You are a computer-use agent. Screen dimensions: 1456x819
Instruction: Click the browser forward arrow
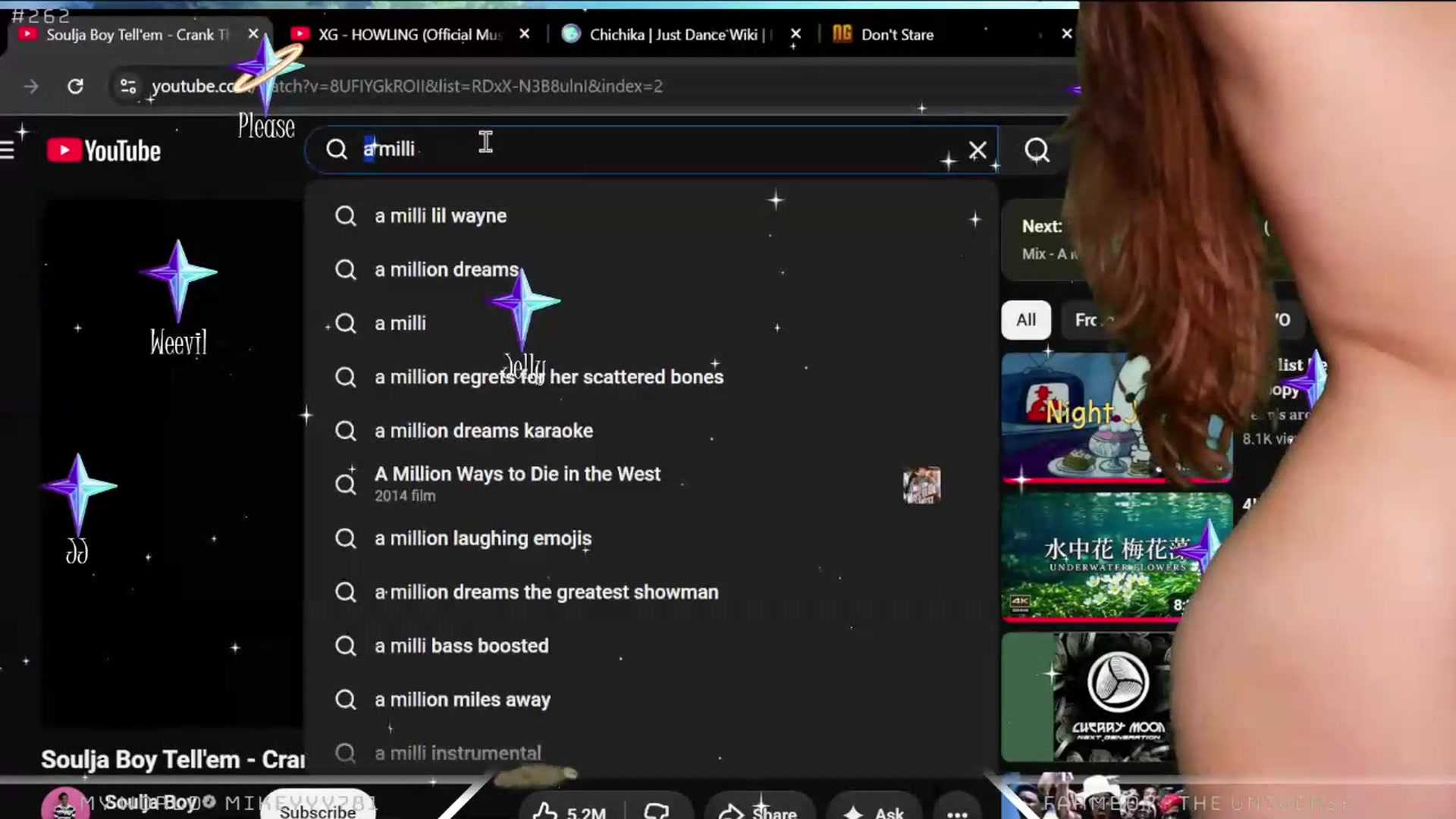[x=31, y=86]
